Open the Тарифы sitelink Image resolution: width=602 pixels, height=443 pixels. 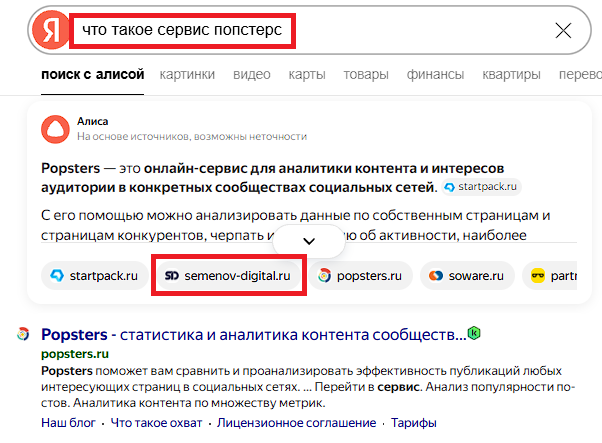(413, 423)
